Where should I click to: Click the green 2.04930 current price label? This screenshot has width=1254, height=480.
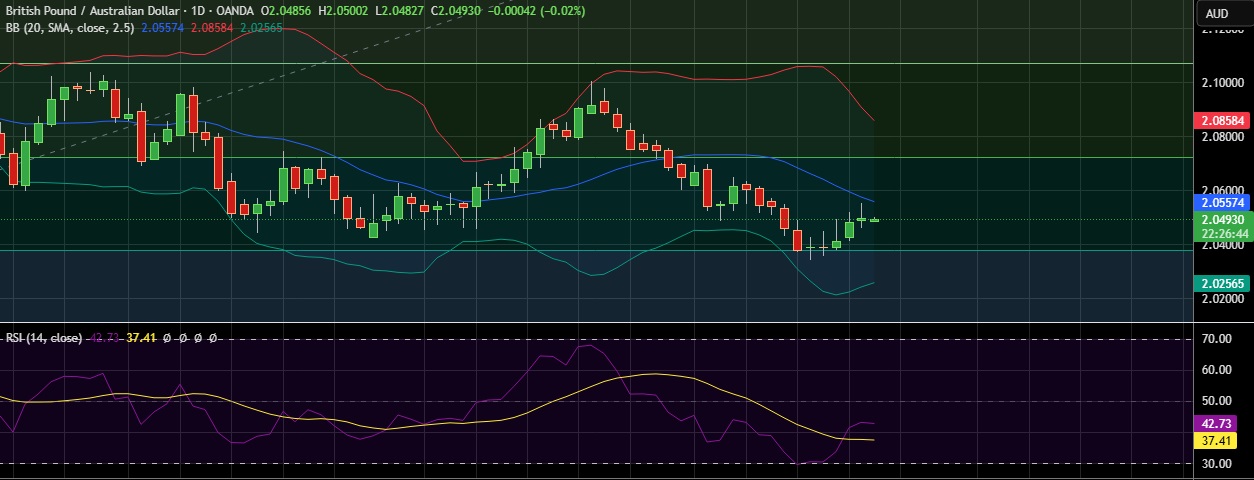coord(1223,219)
